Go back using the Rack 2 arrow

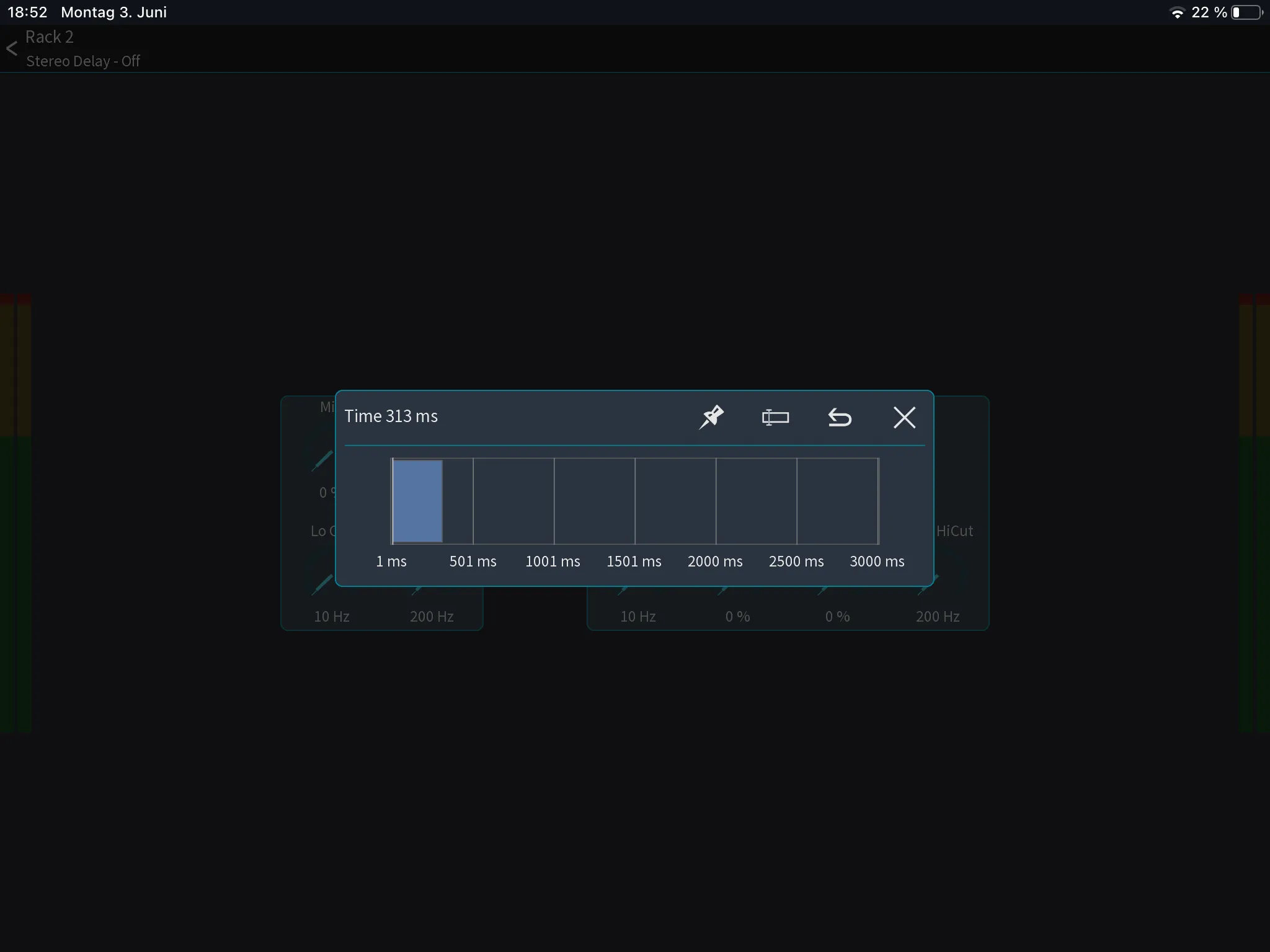pyautogui.click(x=12, y=48)
